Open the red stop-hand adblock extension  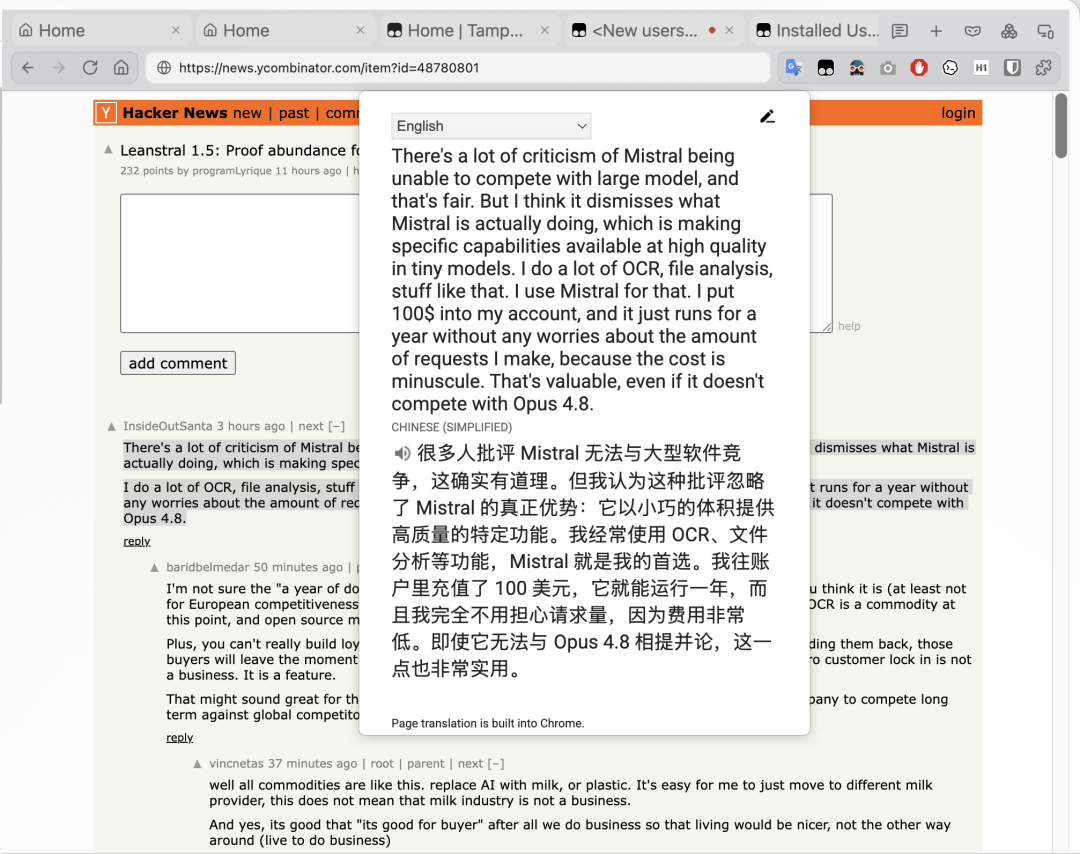[919, 67]
